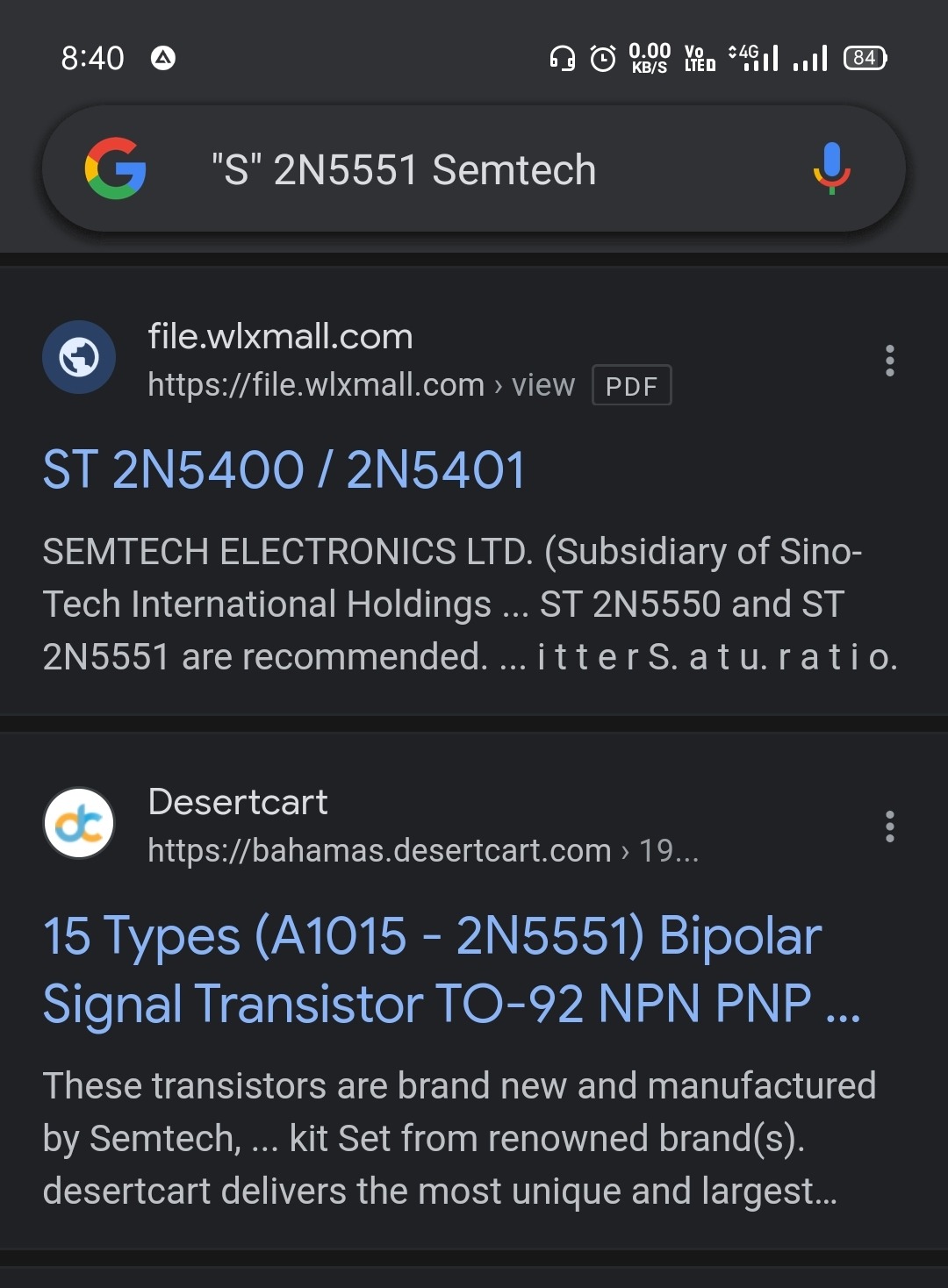948x1288 pixels.
Task: Tap the PDF badge on first result
Action: click(632, 385)
